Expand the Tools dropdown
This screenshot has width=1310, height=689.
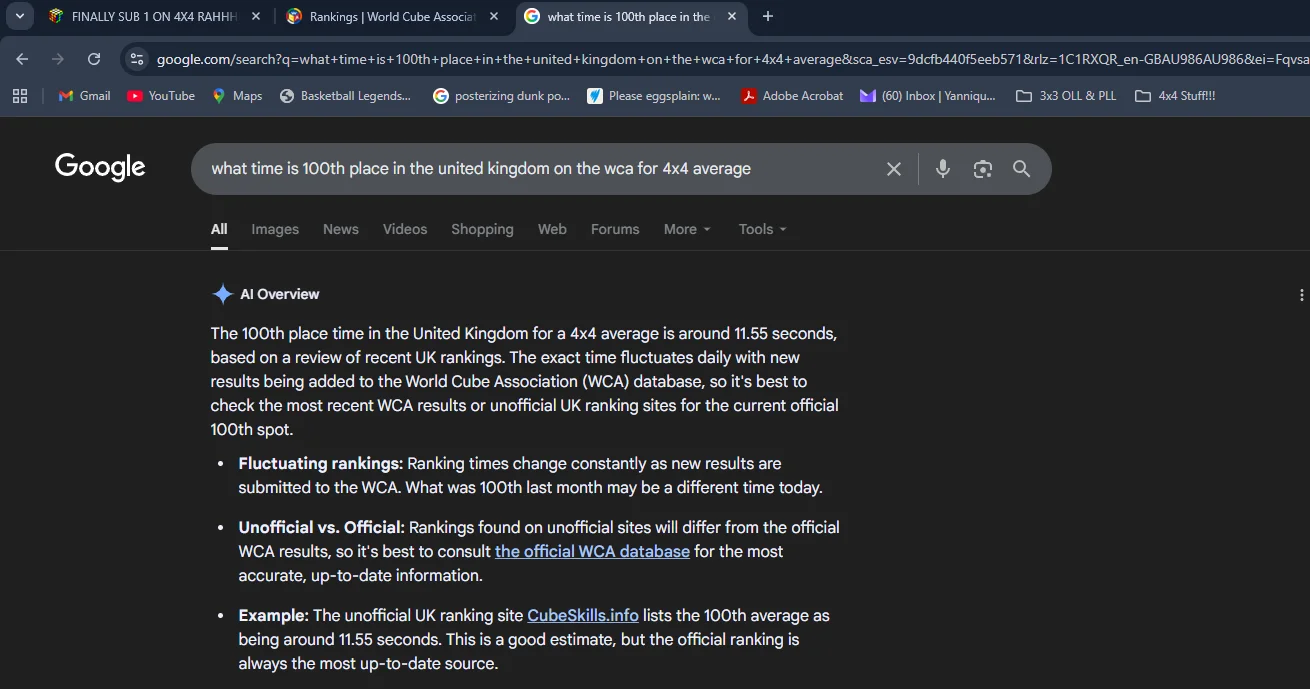pyautogui.click(x=763, y=229)
